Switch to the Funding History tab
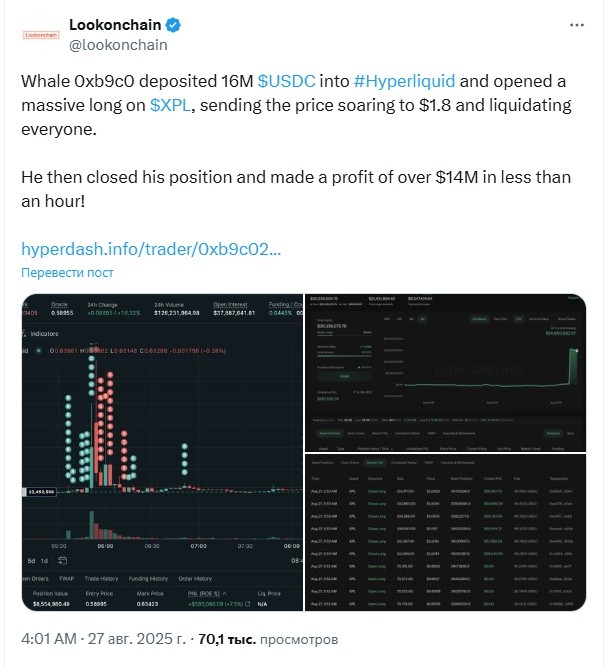This screenshot has width=607, height=667. click(148, 579)
